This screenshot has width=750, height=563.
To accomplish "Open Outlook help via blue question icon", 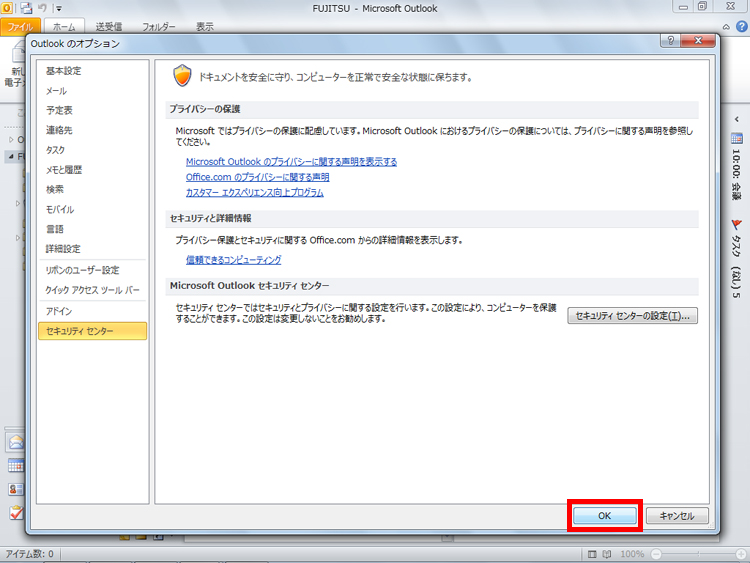I will 742,26.
